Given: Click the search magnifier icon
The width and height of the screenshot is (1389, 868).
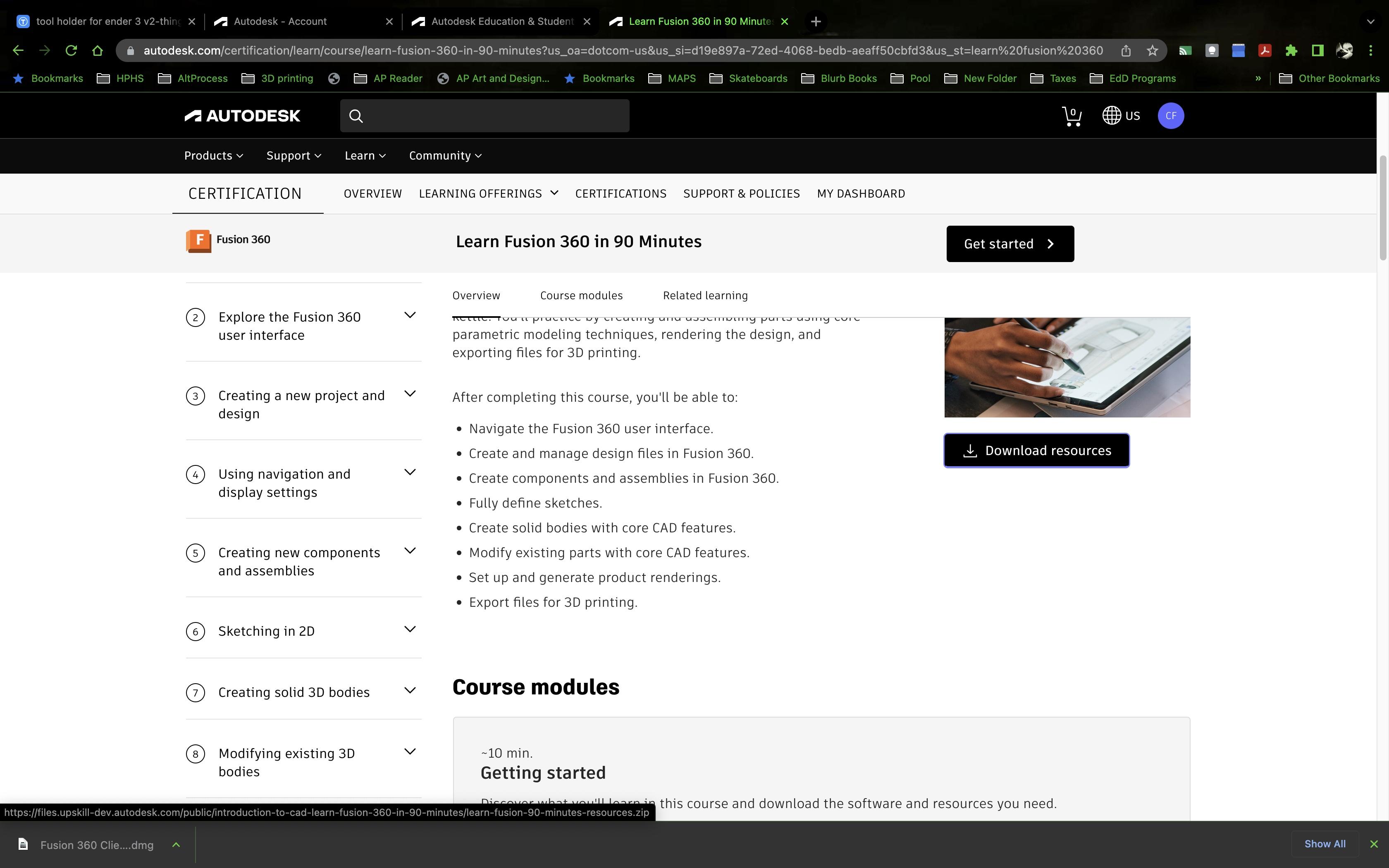Looking at the screenshot, I should click(x=356, y=116).
